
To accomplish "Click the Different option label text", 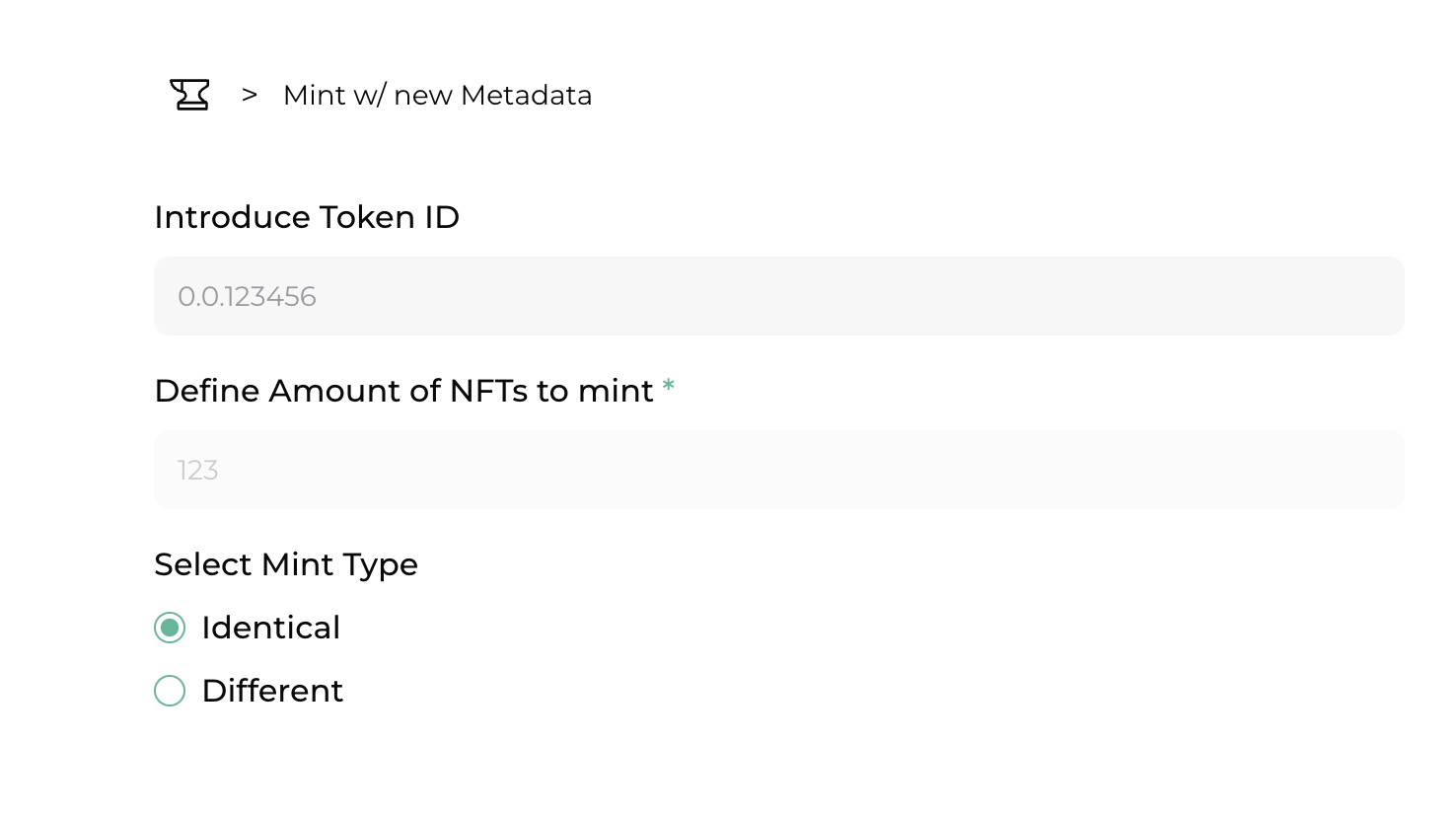I will point(272,691).
